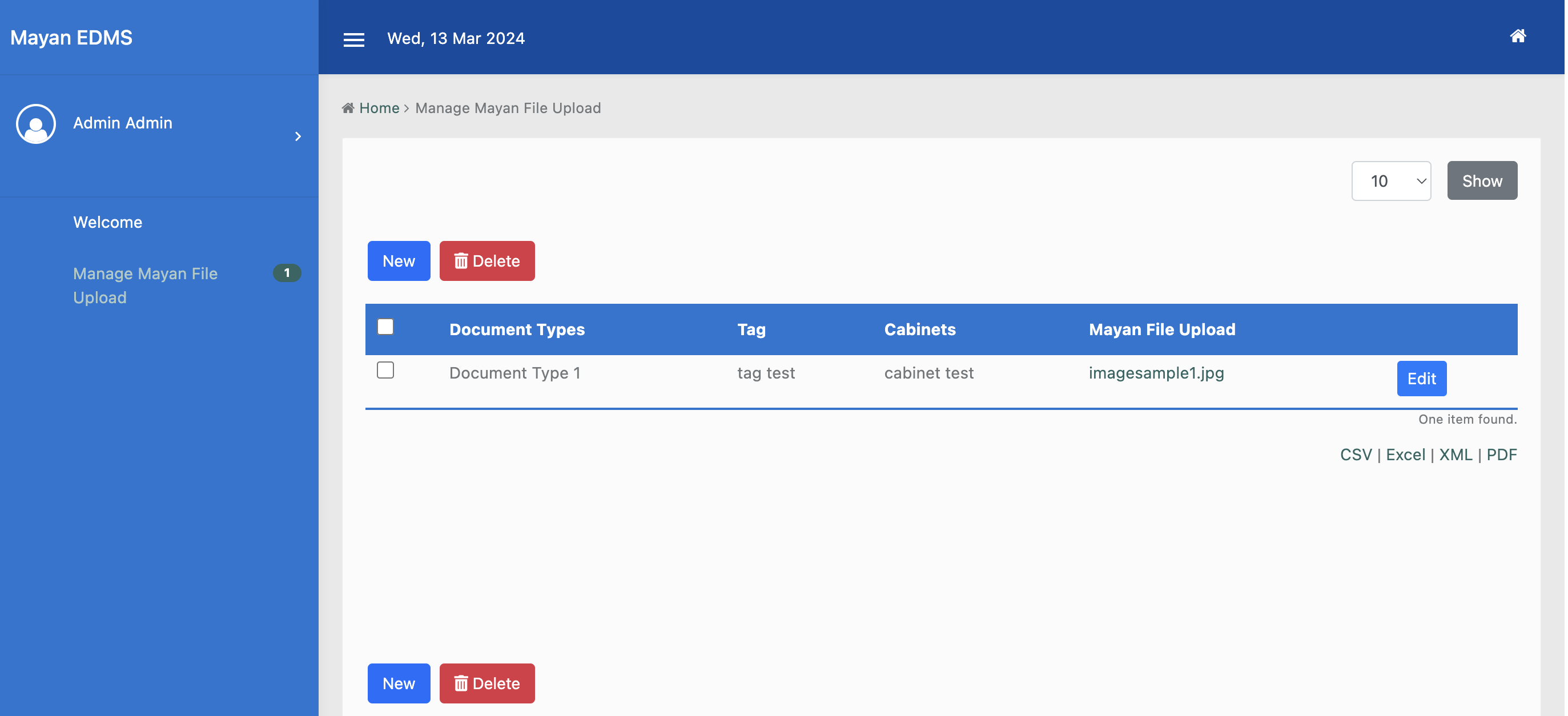The width and height of the screenshot is (1568, 716).
Task: Export the table as PDF
Action: pyautogui.click(x=1502, y=455)
